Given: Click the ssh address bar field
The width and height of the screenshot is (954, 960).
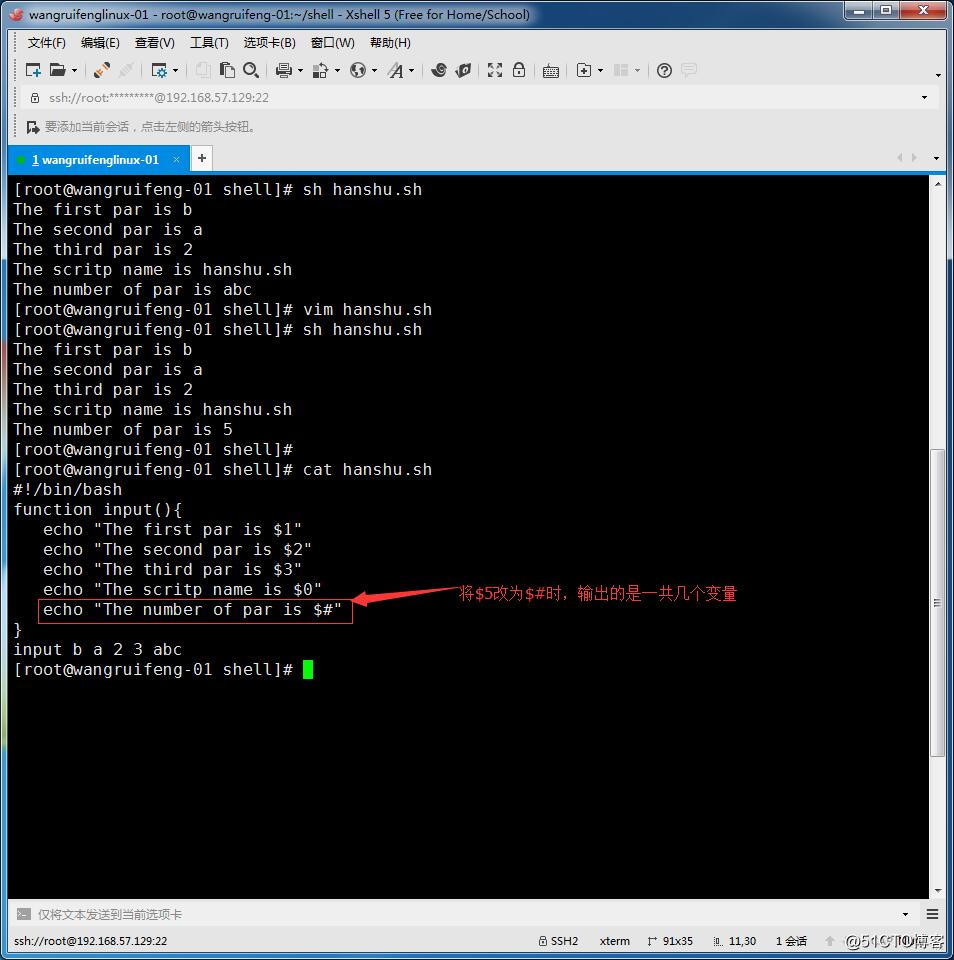Looking at the screenshot, I should [478, 98].
